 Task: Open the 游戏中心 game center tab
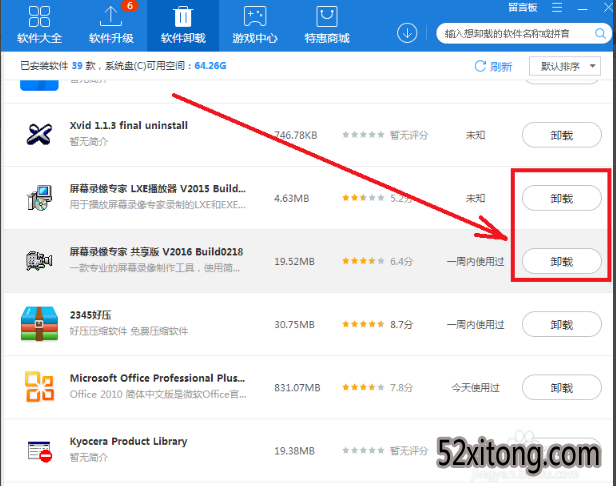point(255,26)
